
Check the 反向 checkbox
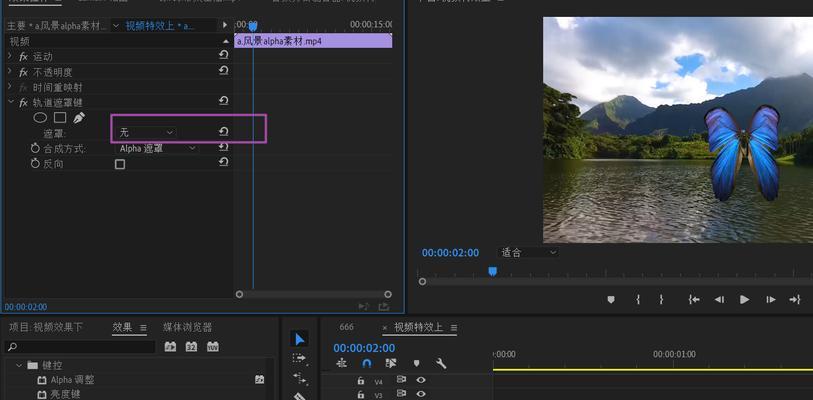120,164
